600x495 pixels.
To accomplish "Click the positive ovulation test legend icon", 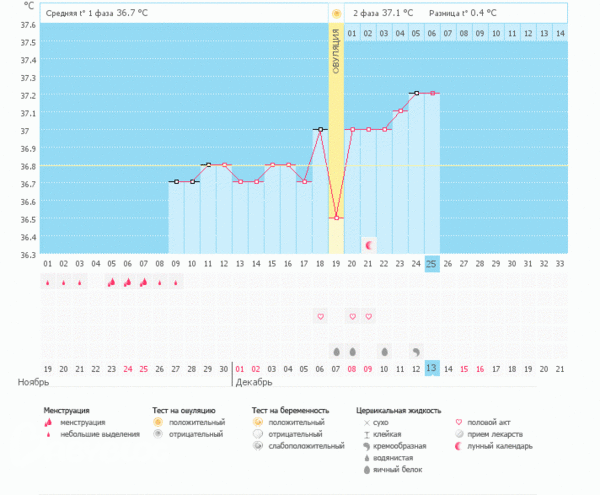I will coord(159,423).
